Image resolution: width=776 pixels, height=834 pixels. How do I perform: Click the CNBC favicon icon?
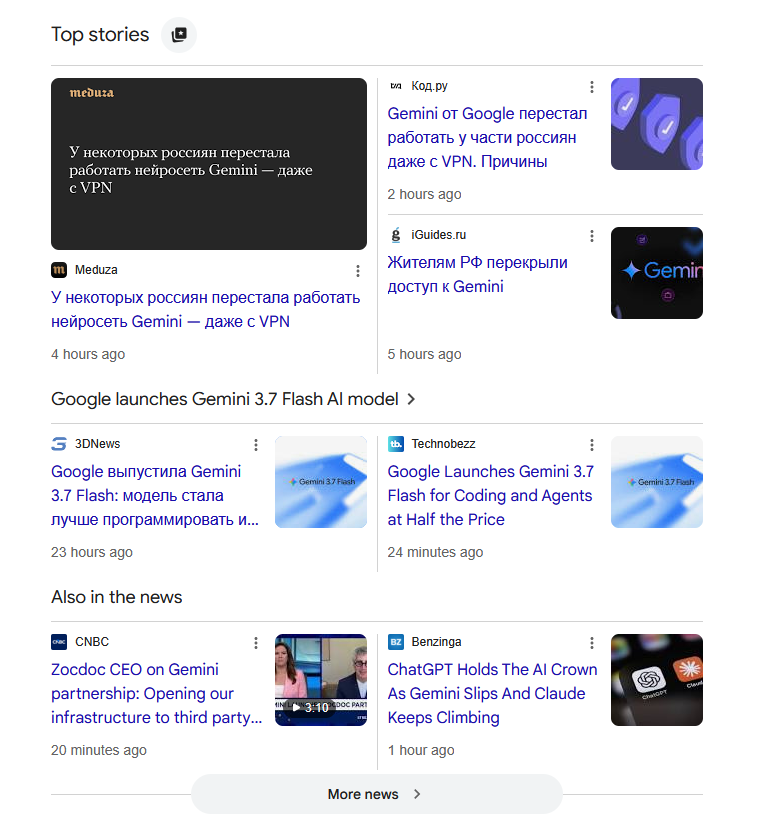click(59, 642)
